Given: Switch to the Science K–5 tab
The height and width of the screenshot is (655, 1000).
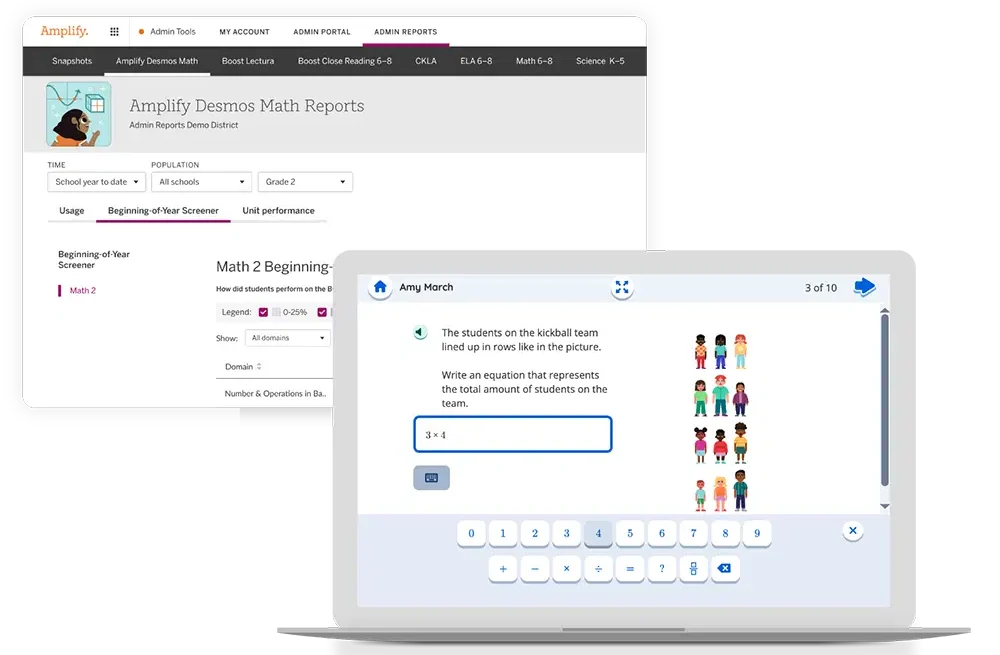Looking at the screenshot, I should click(x=600, y=61).
